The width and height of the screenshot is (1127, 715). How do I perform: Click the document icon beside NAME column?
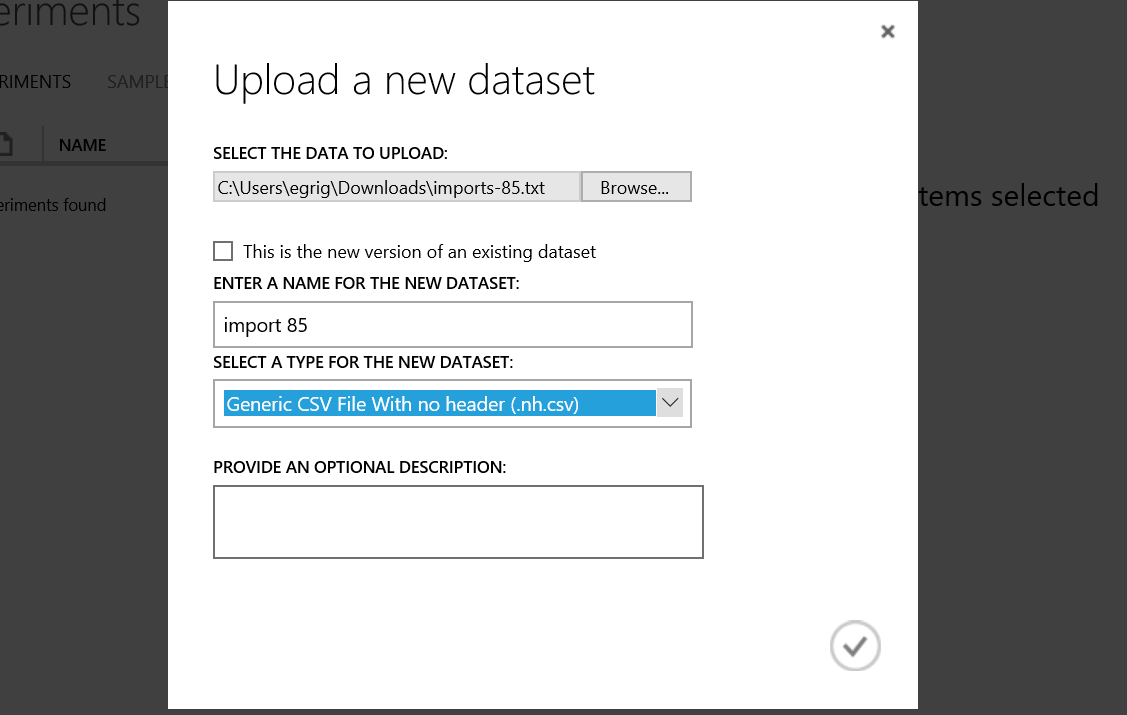click(x=6, y=145)
